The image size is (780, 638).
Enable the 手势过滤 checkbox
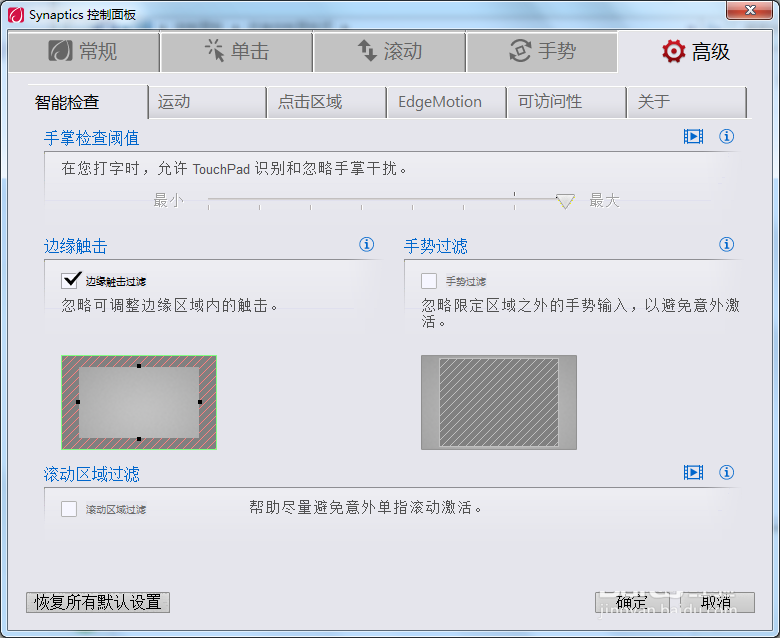(429, 281)
